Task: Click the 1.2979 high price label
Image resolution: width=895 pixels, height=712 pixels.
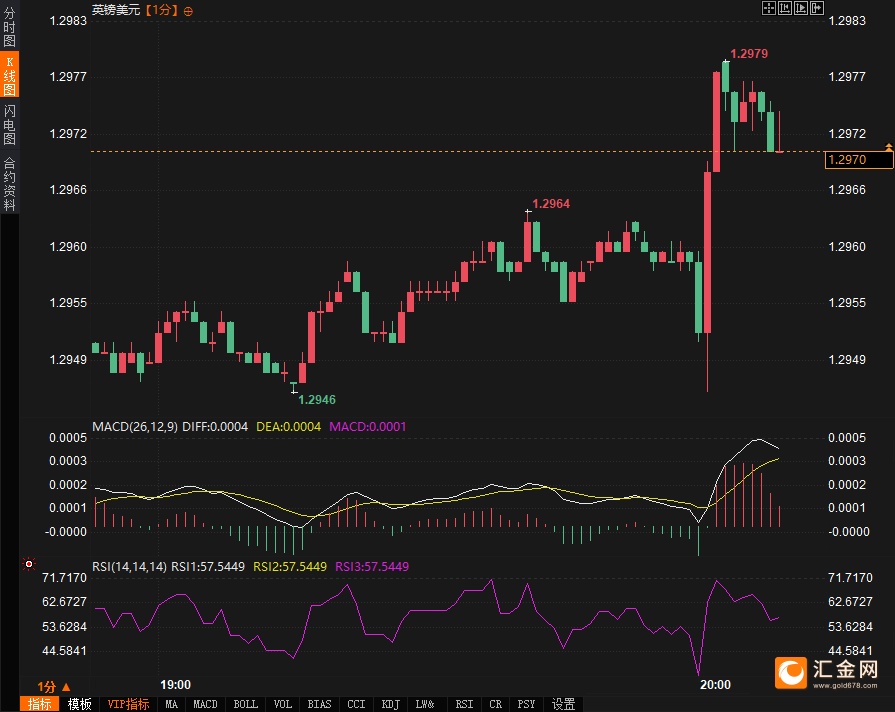Action: [x=749, y=54]
